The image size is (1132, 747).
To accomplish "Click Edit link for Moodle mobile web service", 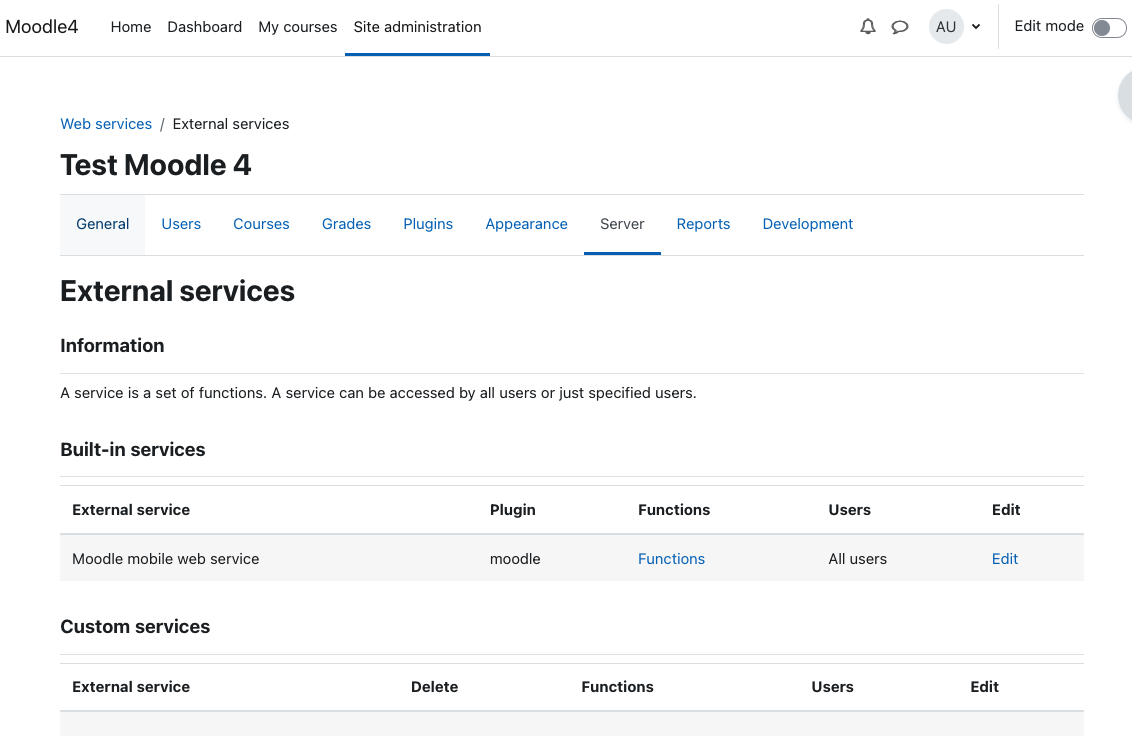I will click(x=1005, y=559).
